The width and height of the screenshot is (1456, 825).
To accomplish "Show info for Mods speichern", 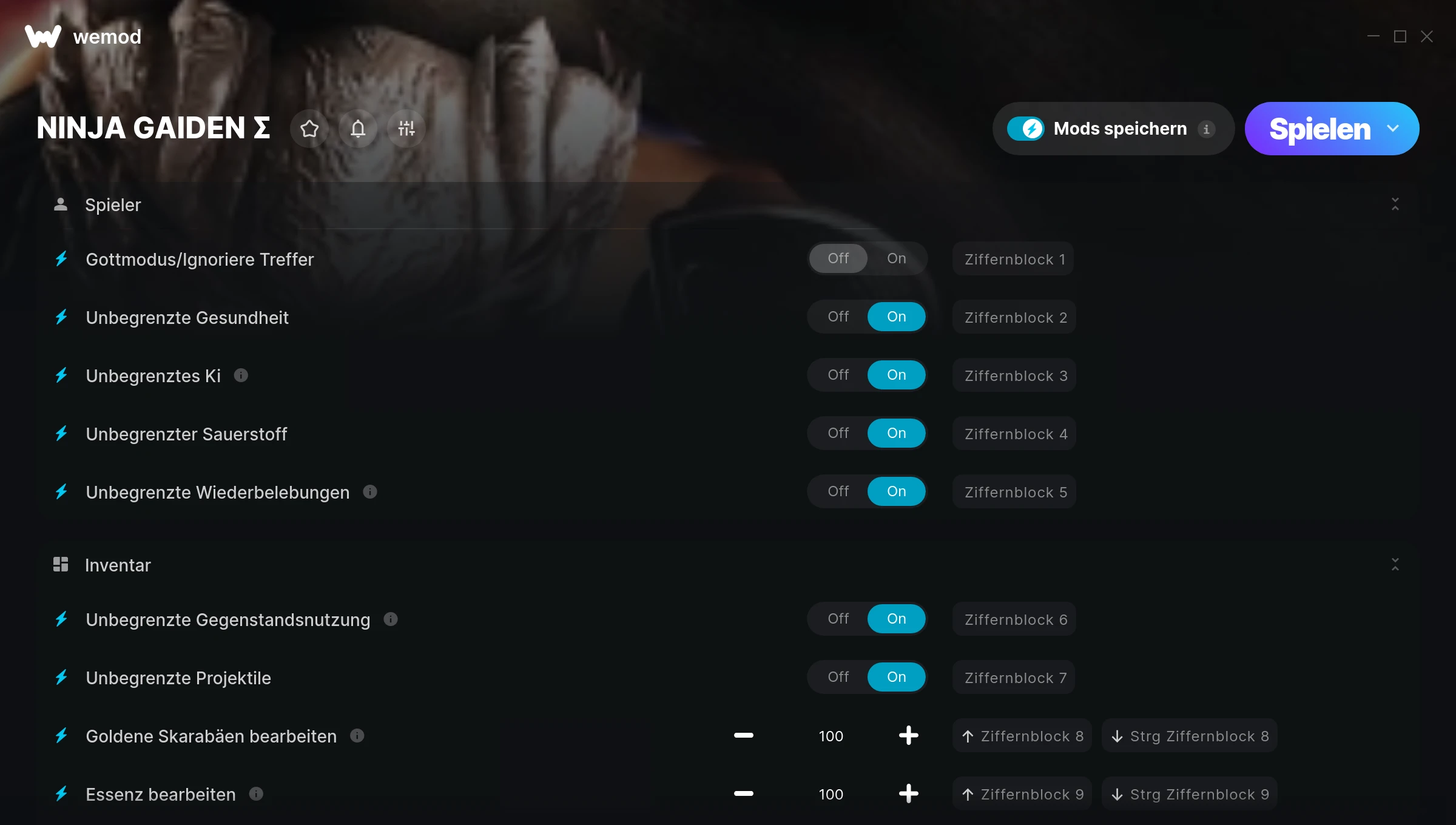I will click(1206, 129).
